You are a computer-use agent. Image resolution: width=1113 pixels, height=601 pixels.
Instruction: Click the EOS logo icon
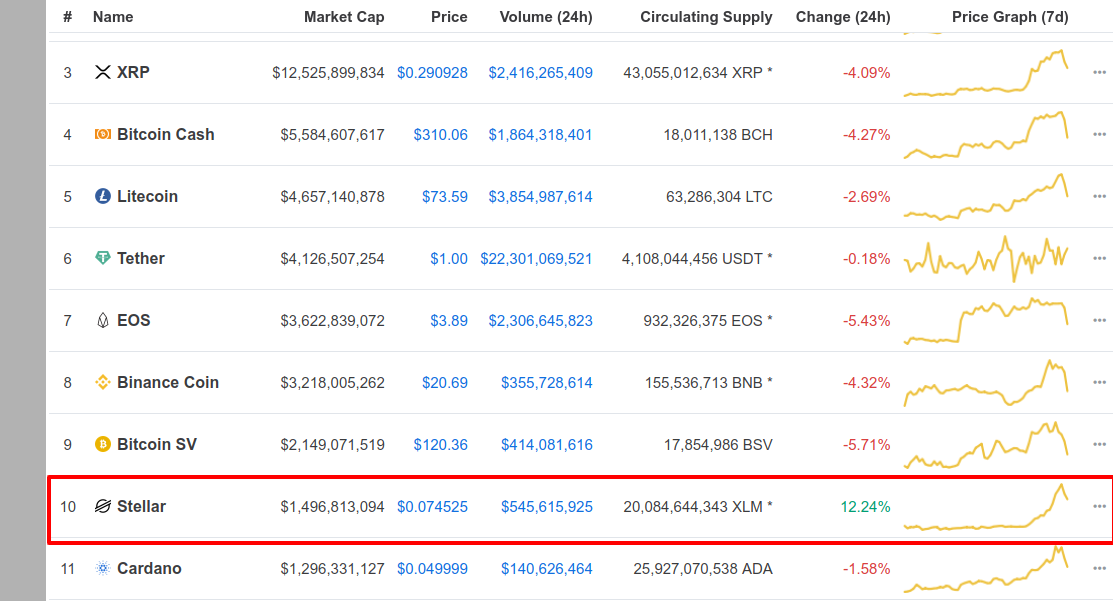[x=103, y=320]
